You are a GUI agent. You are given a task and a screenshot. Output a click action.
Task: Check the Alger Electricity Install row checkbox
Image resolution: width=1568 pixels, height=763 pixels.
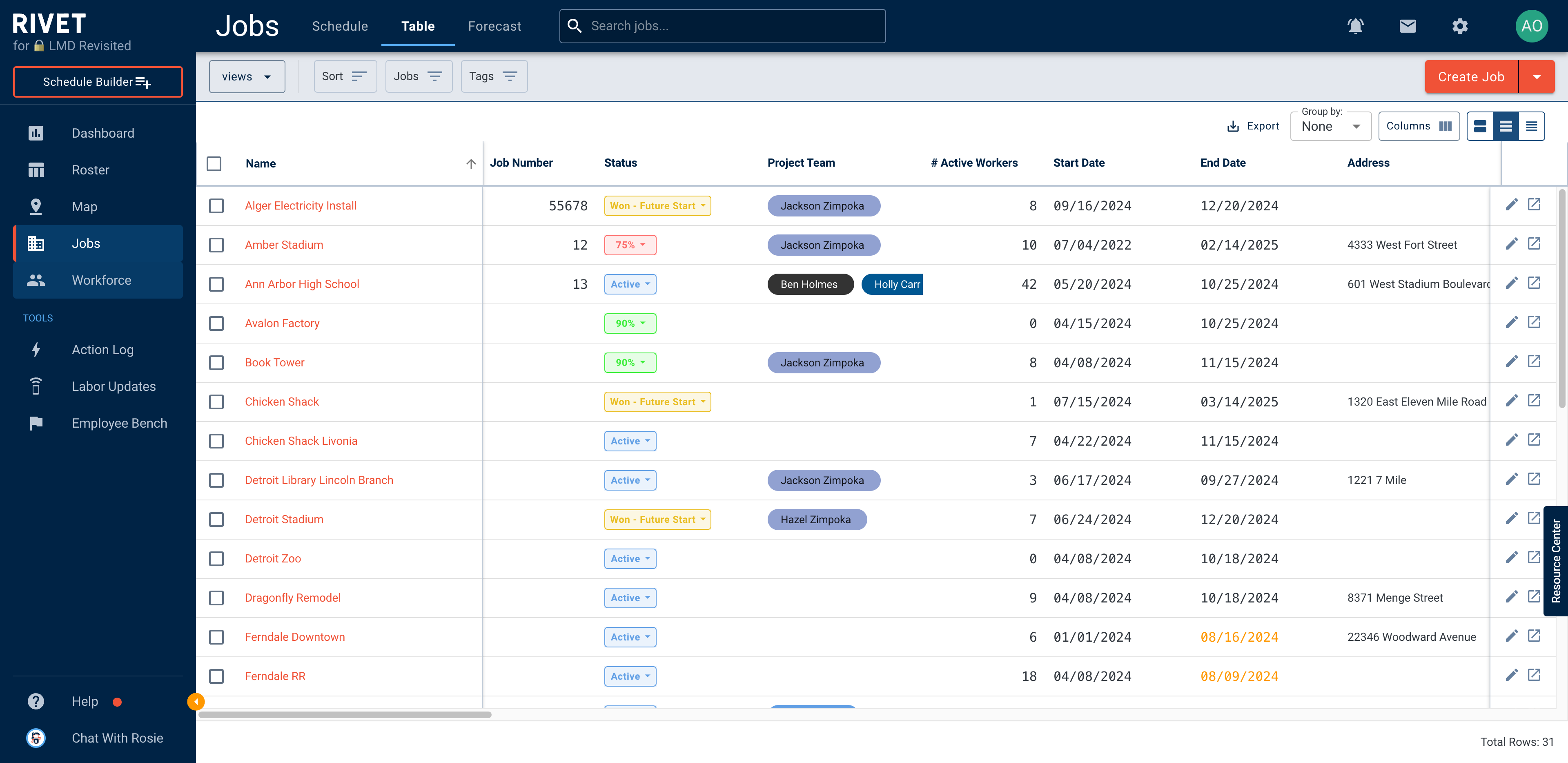pos(216,206)
